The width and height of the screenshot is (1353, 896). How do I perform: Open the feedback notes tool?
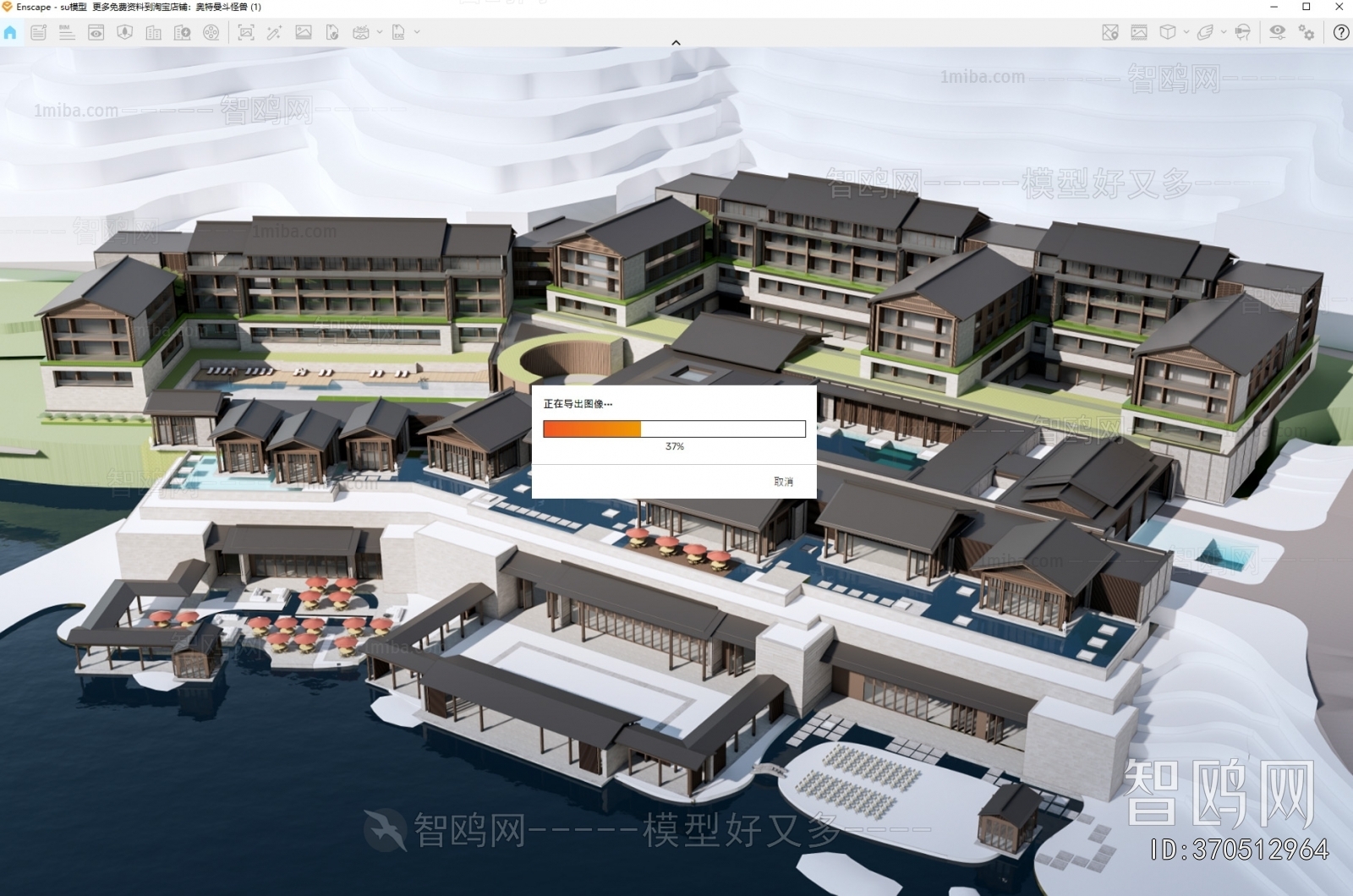37,33
